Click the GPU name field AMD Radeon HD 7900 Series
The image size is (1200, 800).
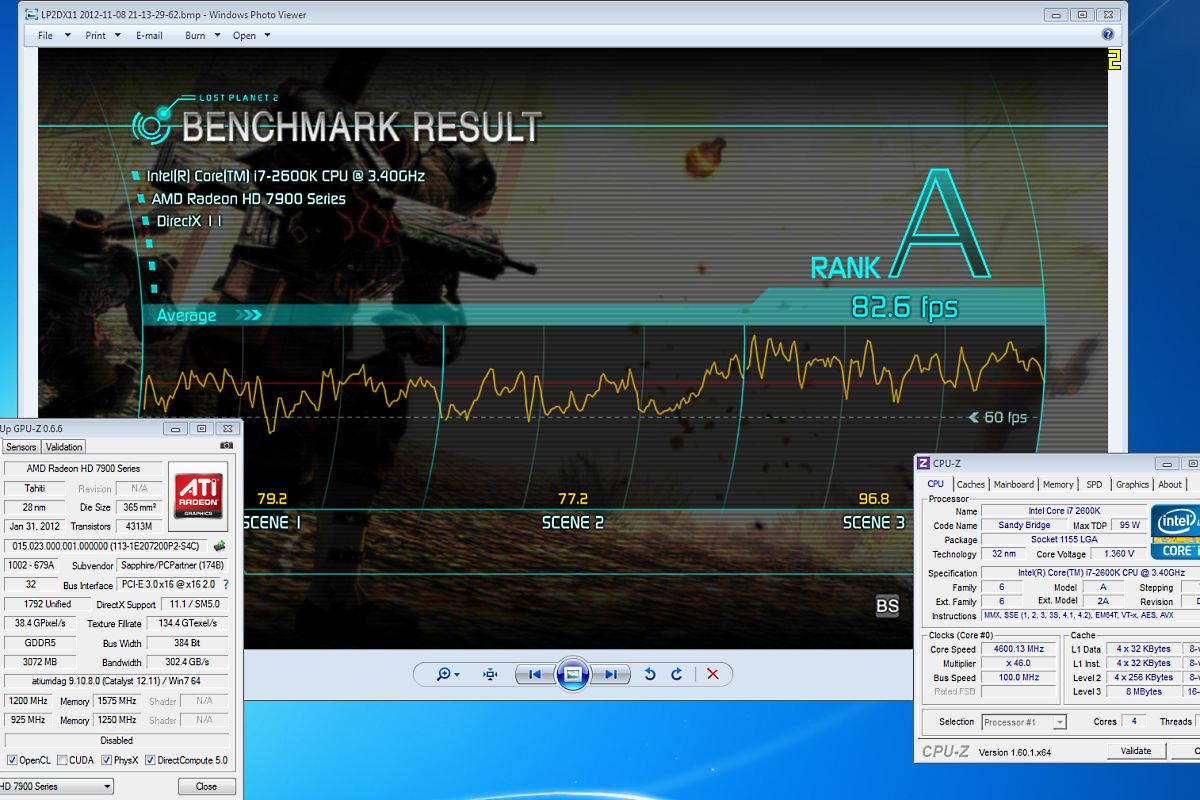click(83, 468)
